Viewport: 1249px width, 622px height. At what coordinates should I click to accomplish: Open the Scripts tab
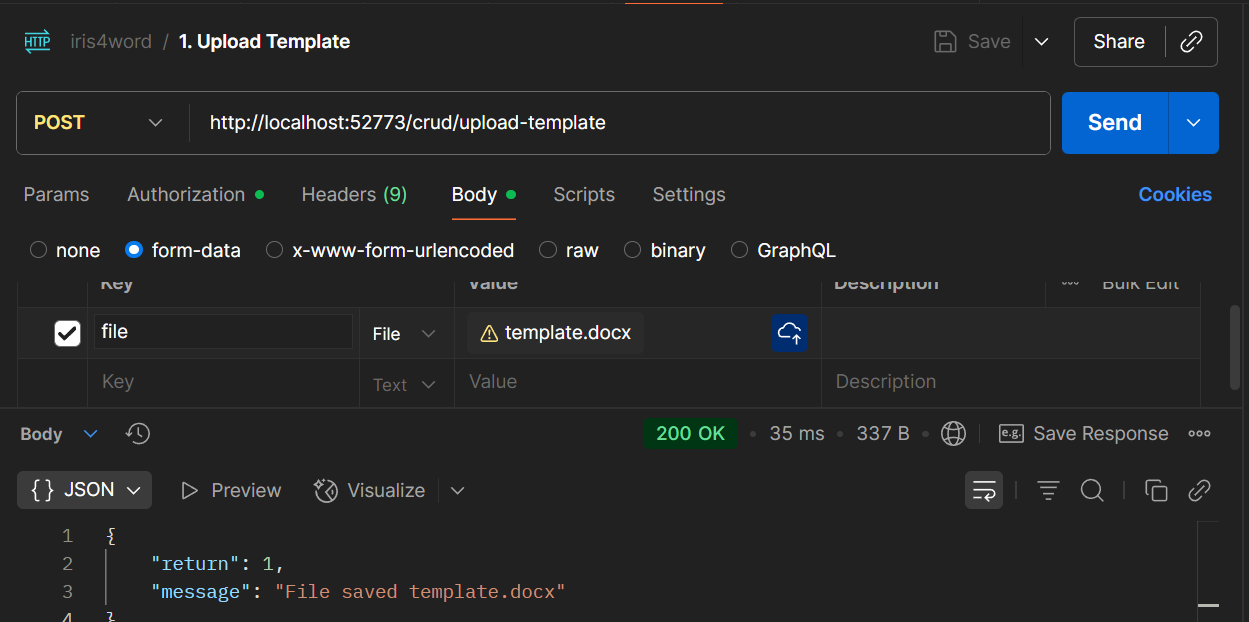pos(584,194)
